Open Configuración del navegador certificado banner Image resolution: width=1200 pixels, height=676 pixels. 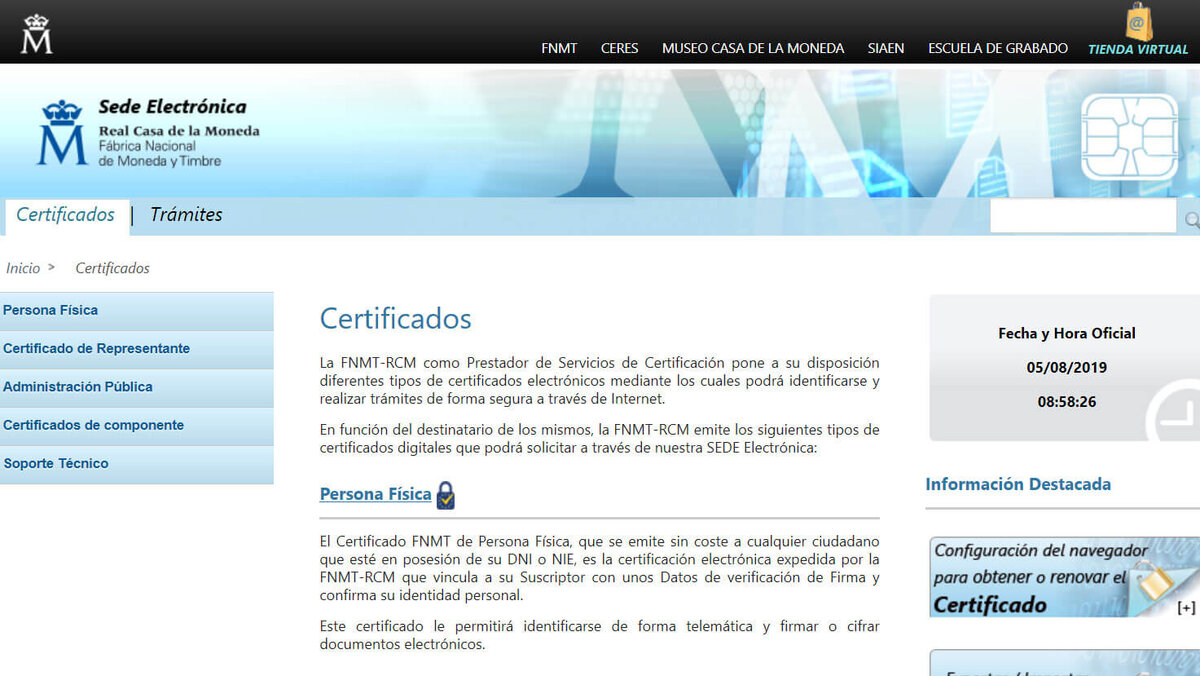point(1064,577)
